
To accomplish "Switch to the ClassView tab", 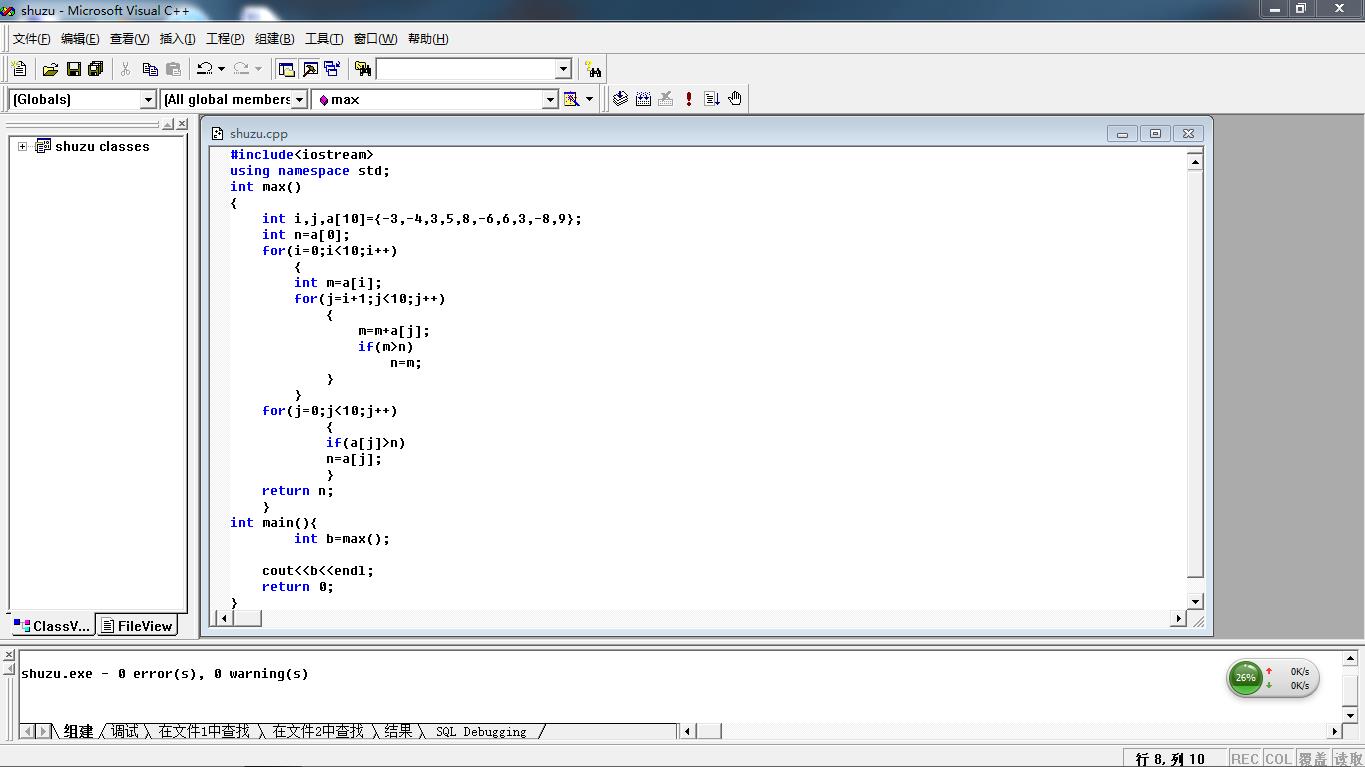I will 52,626.
